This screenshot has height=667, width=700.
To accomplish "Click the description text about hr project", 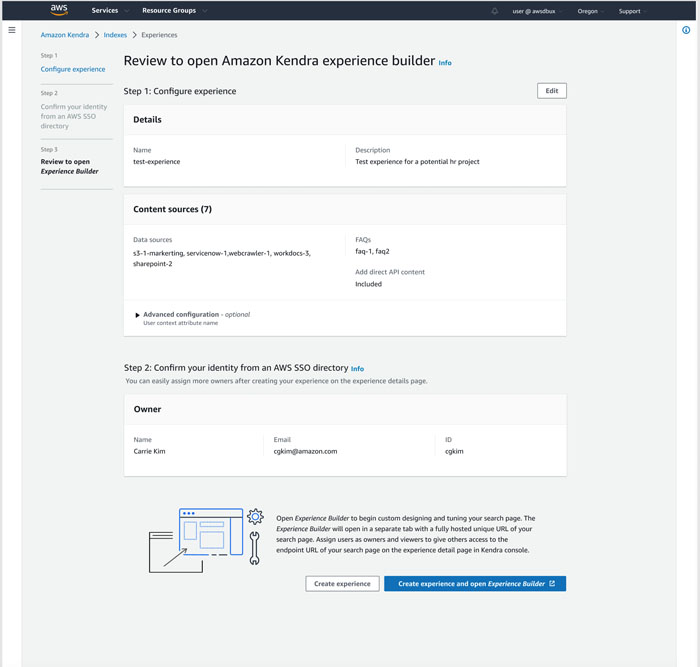I will pyautogui.click(x=417, y=162).
